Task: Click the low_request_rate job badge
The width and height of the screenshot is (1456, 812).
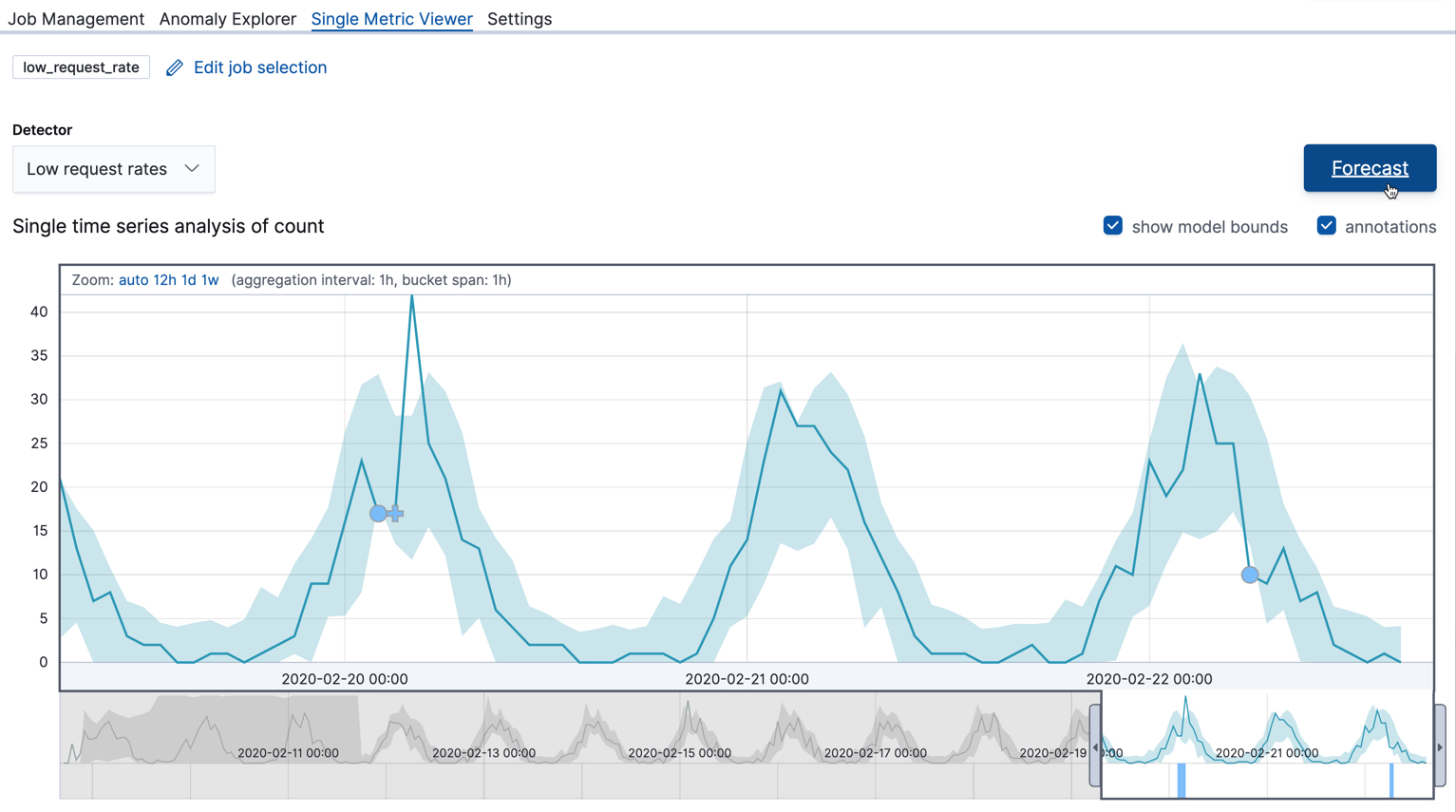Action: (81, 67)
